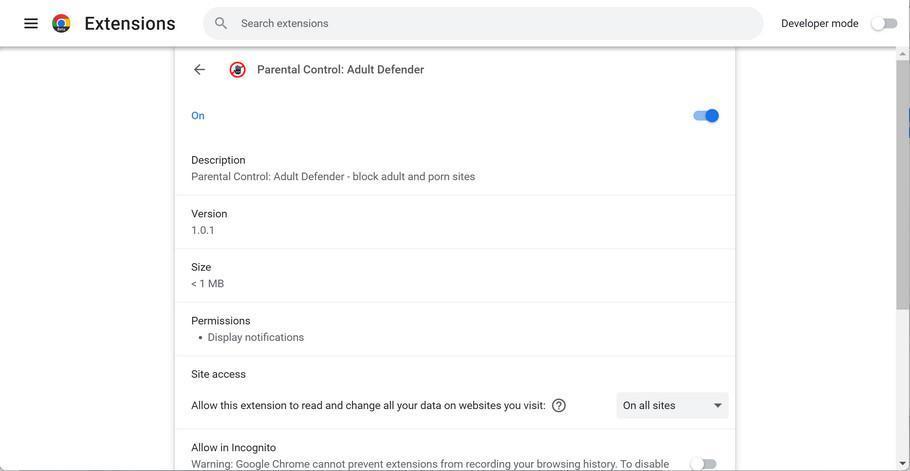Click the scrollbar up arrow

click(902, 53)
